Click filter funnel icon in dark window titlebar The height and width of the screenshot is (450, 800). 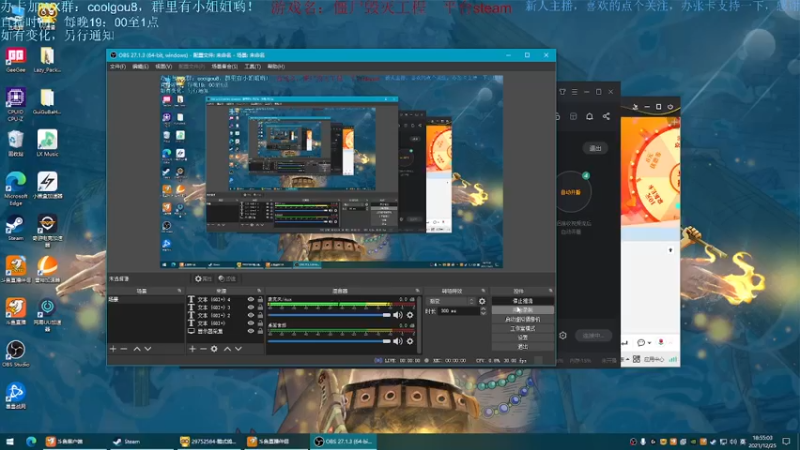[562, 92]
